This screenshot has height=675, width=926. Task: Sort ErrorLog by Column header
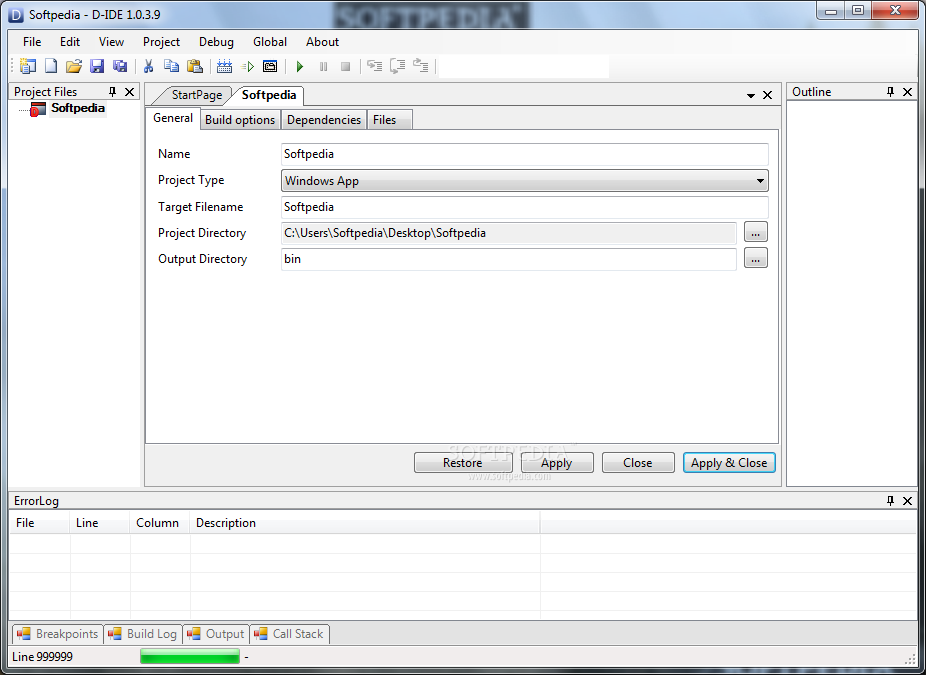click(159, 523)
